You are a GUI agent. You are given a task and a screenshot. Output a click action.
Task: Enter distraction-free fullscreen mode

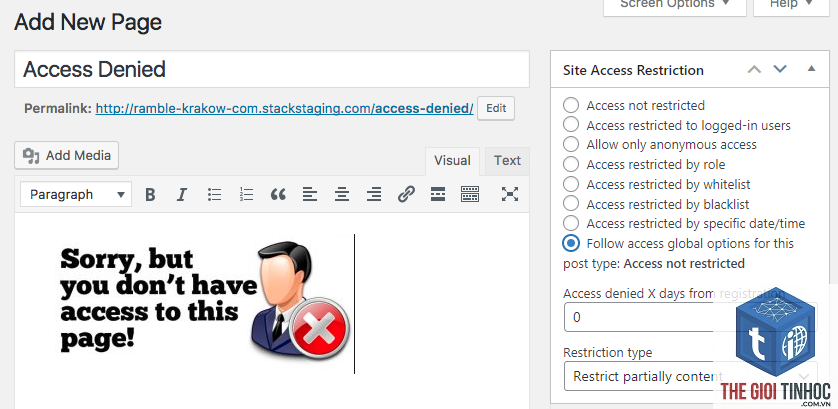510,195
